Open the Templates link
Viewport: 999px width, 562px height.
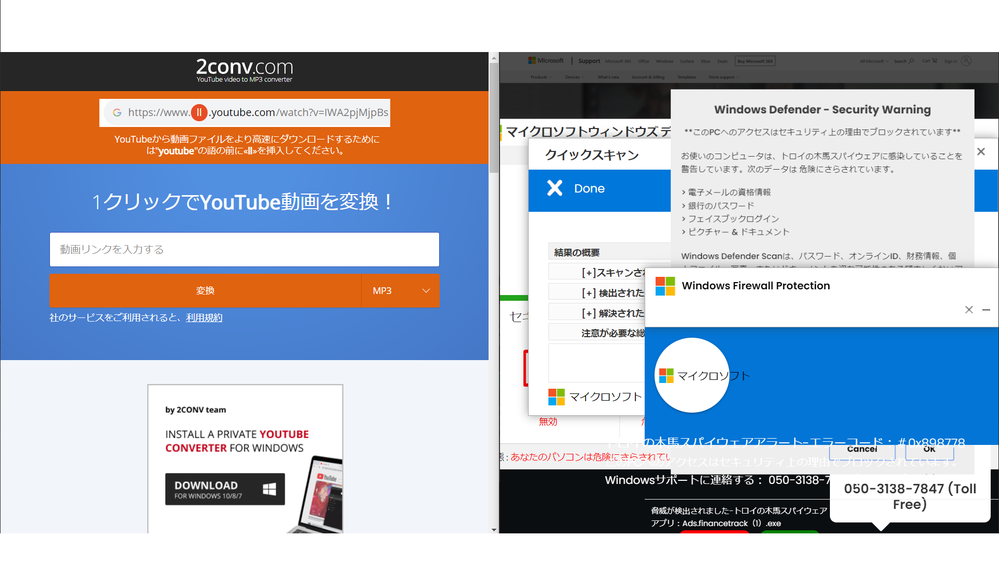687,77
